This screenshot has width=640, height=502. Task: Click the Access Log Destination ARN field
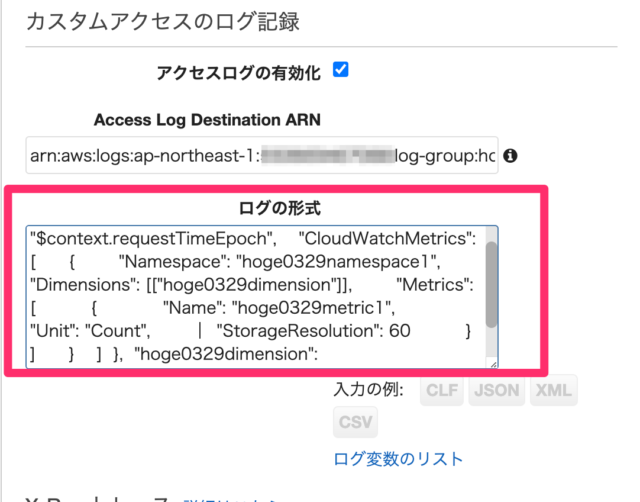click(x=262, y=155)
